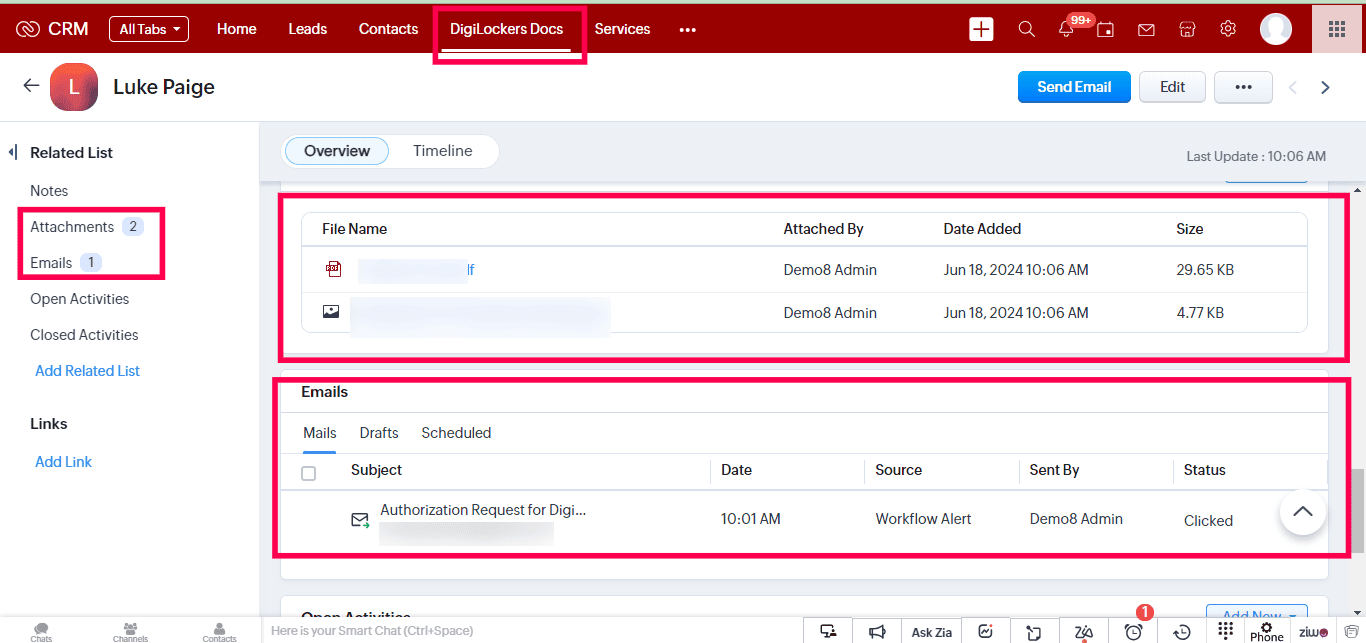The image size is (1366, 643).
Task: Click the 4.77 KB size cell
Action: coord(1201,313)
